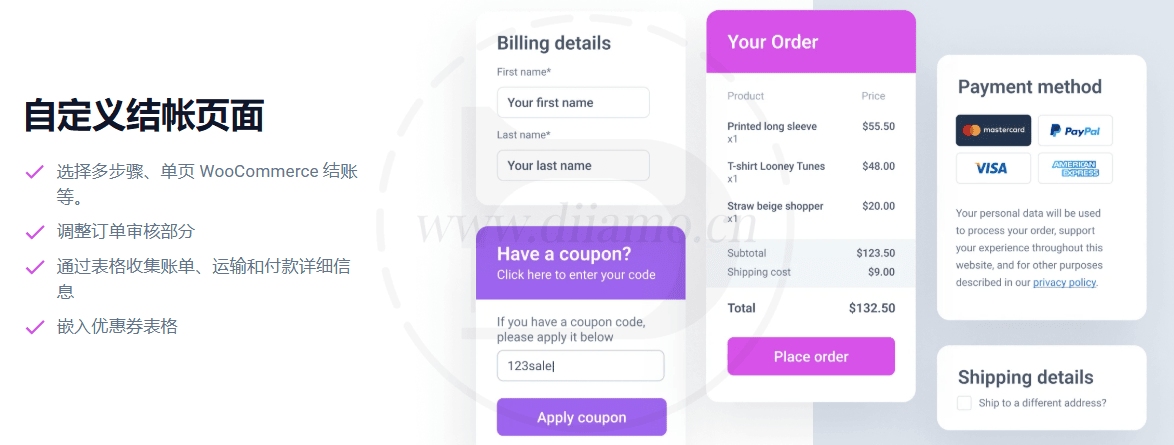Select the Mastercard payment icon
This screenshot has width=1174, height=445.
tap(993, 130)
